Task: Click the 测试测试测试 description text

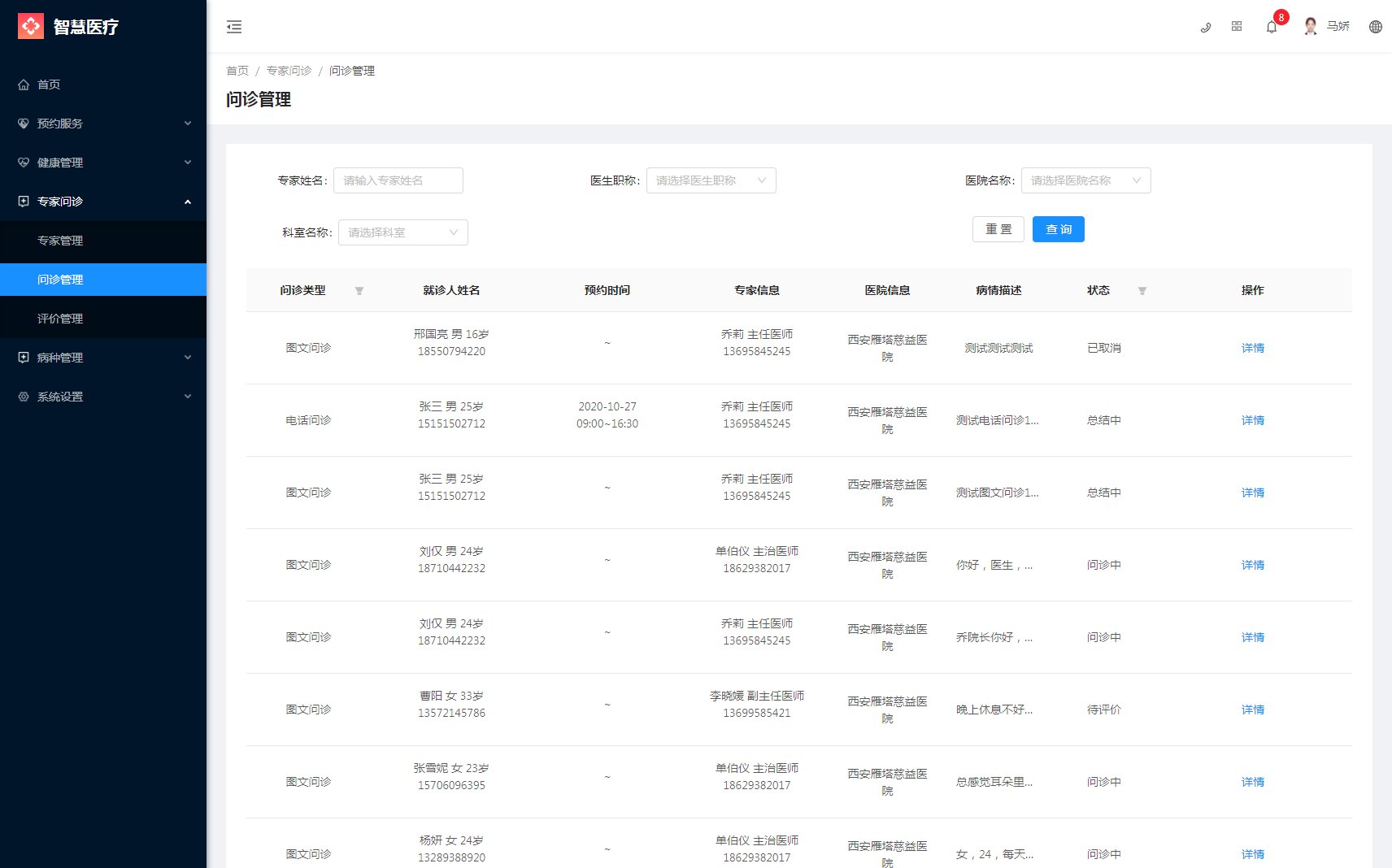Action: [998, 348]
